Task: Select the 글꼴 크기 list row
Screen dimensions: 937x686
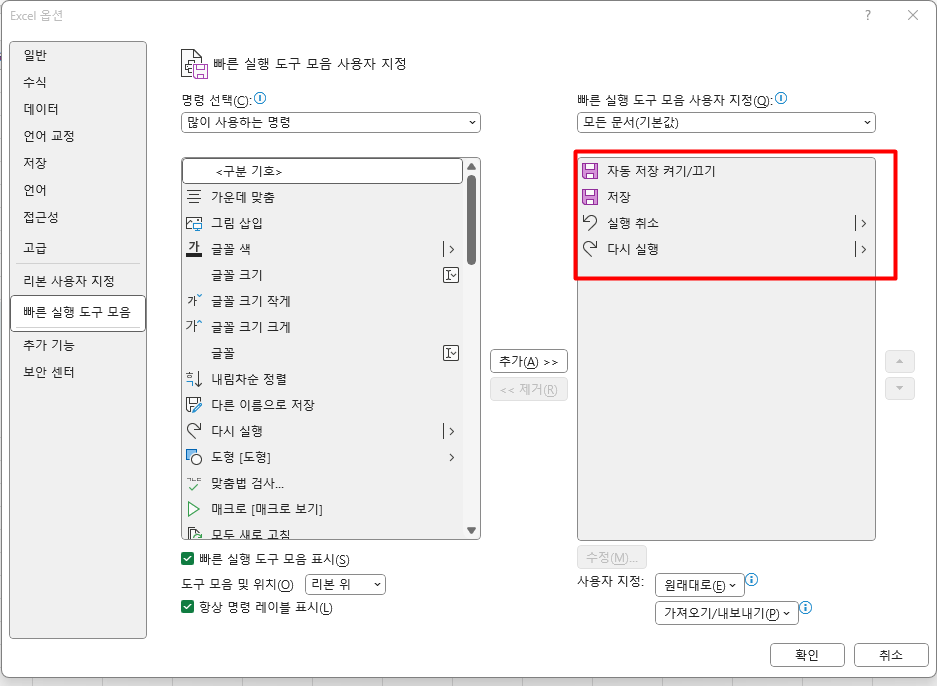Action: point(323,275)
